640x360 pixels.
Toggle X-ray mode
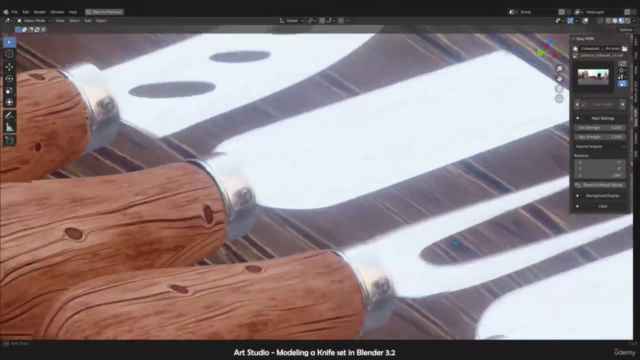[600, 20]
